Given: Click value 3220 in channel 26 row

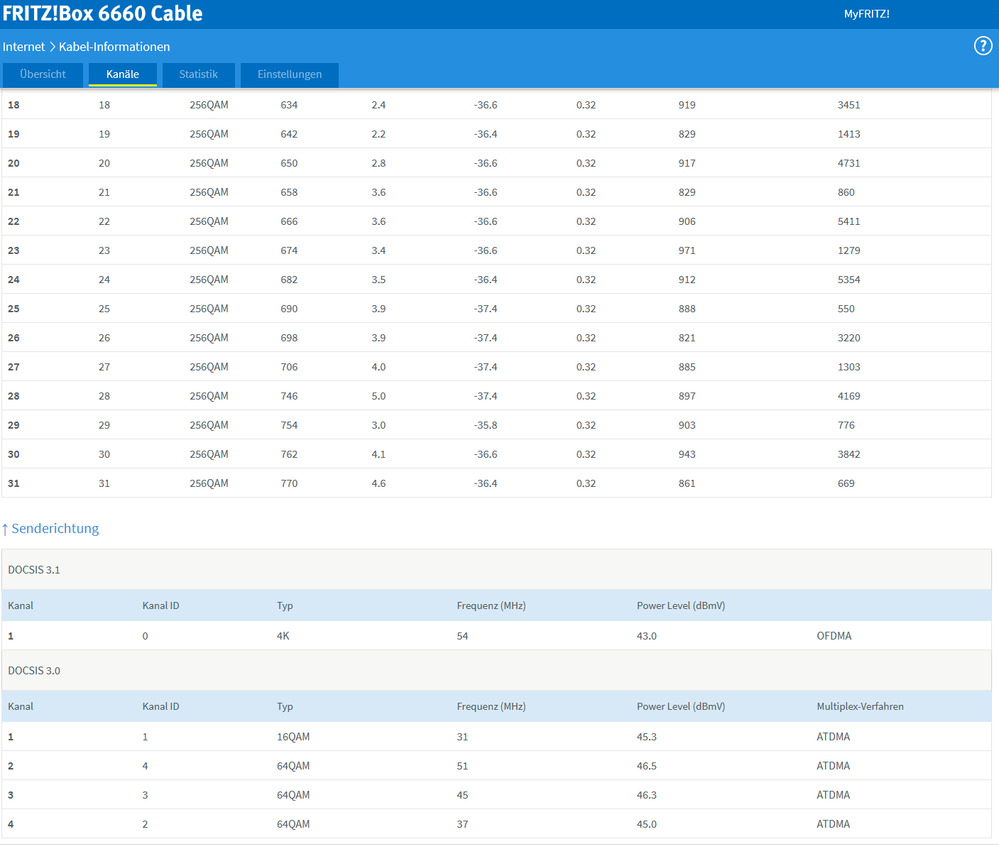Looking at the screenshot, I should 849,338.
